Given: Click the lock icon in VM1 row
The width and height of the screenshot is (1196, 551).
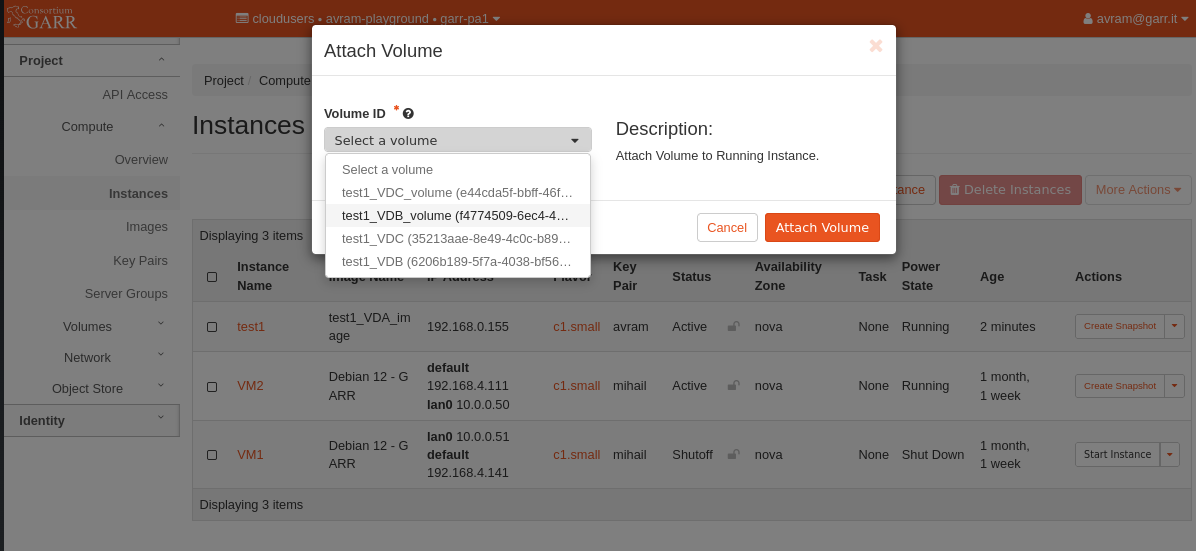Looking at the screenshot, I should pos(733,454).
